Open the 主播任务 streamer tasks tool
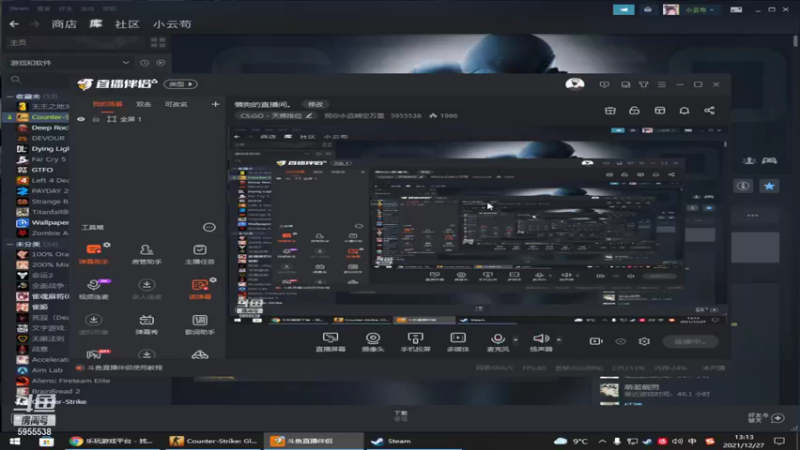800x450 pixels. point(199,254)
